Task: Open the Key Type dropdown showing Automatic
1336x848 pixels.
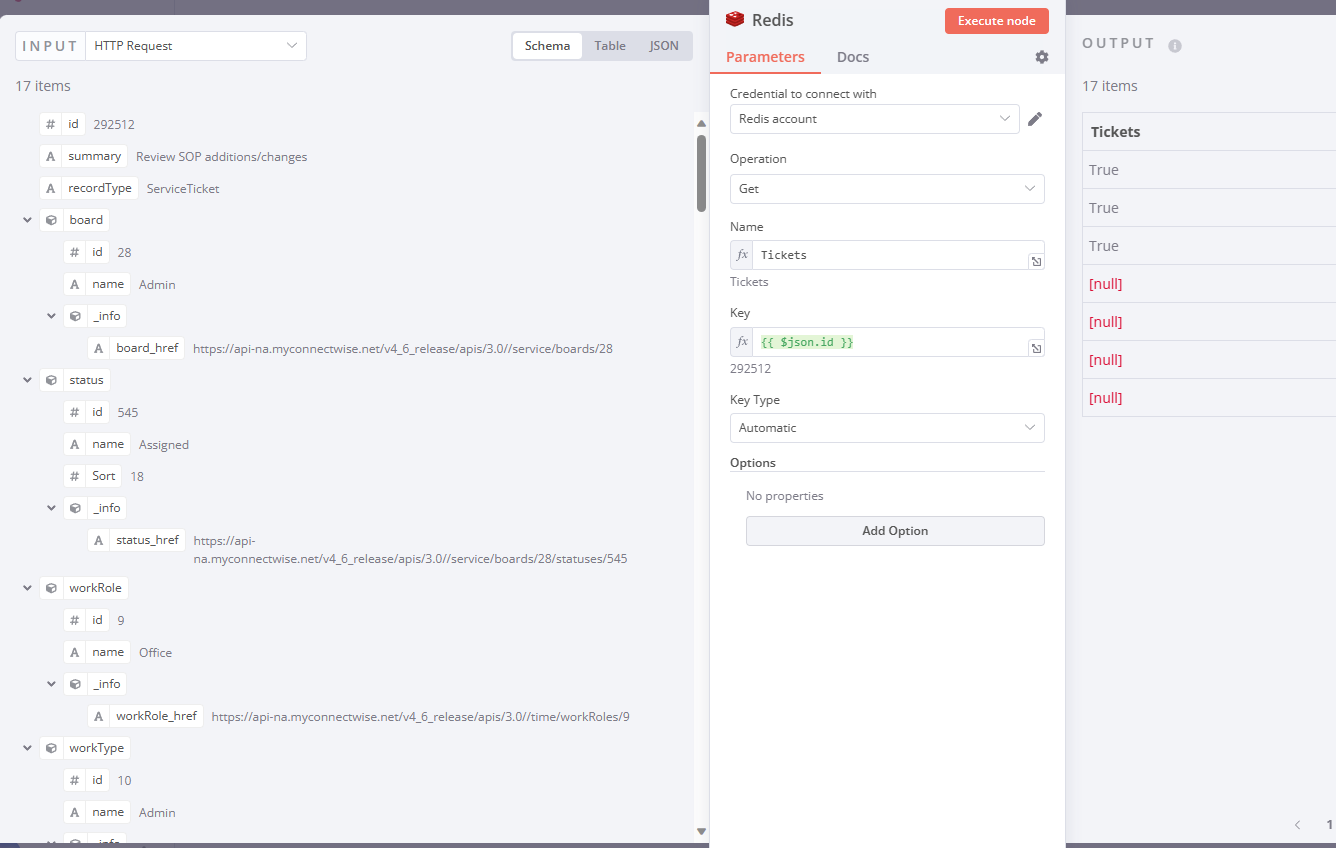Action: point(887,428)
